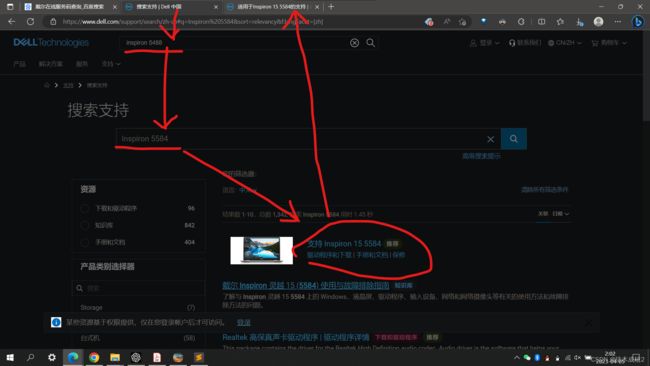The width and height of the screenshot is (650, 366).
Task: Expand the sign-in dropdown in header
Action: click(x=485, y=43)
